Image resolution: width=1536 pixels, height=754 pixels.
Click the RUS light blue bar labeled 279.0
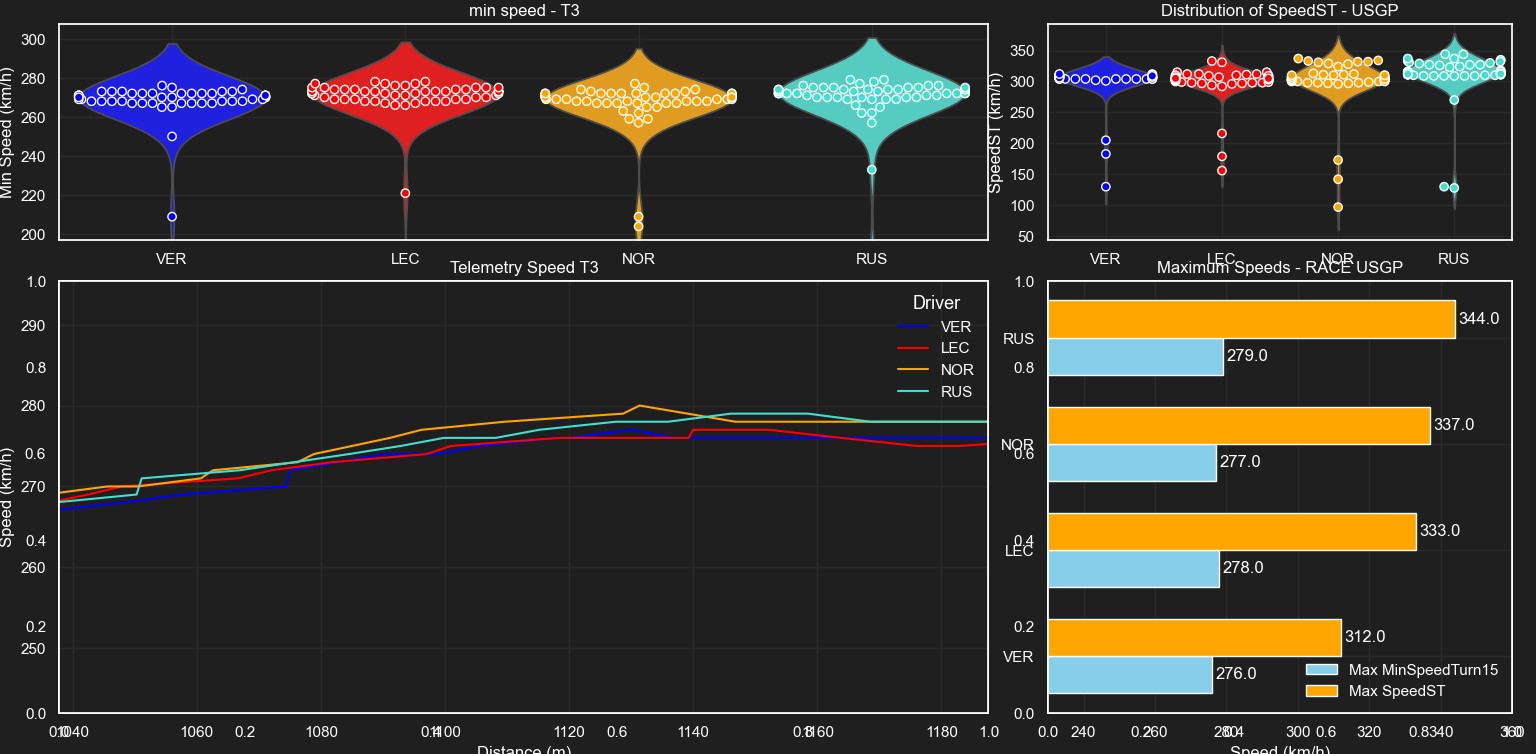pos(1135,357)
